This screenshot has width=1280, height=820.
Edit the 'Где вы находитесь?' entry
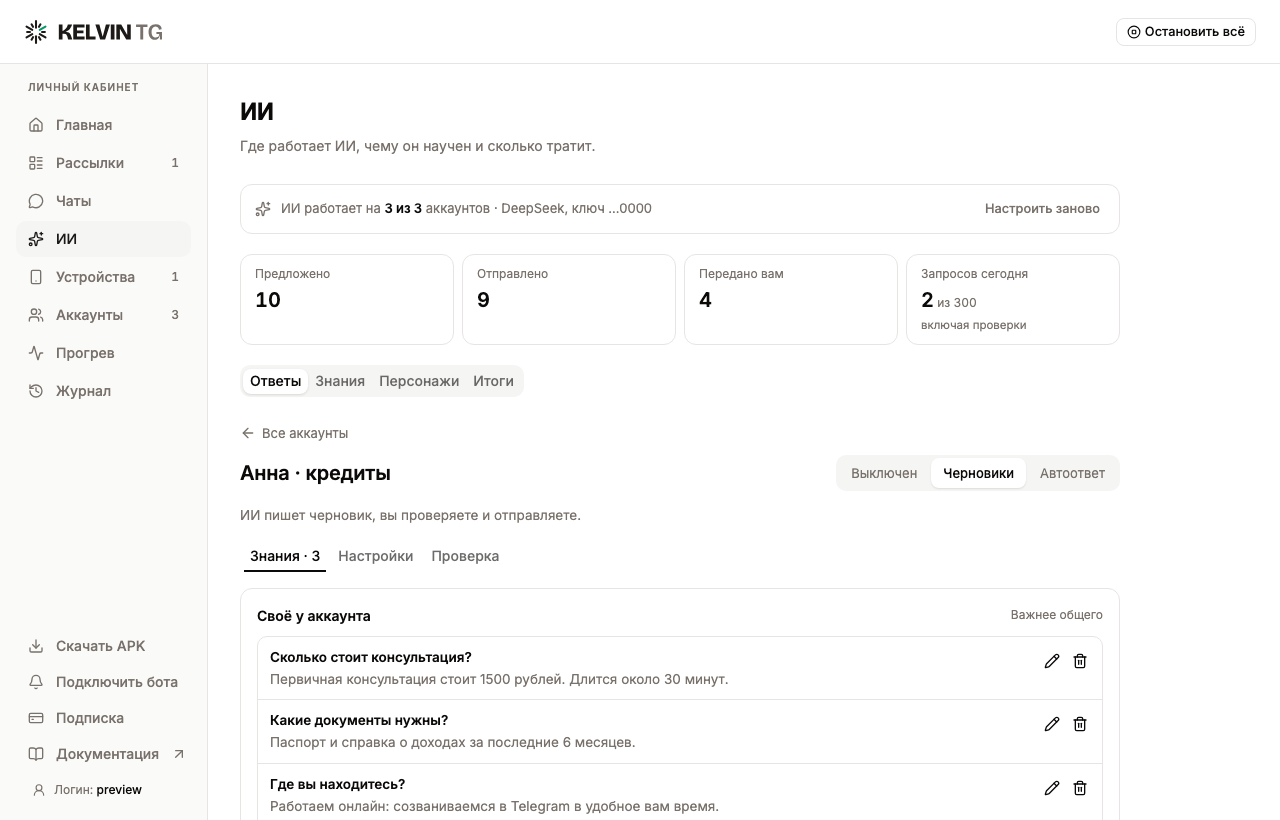pyautogui.click(x=1052, y=788)
